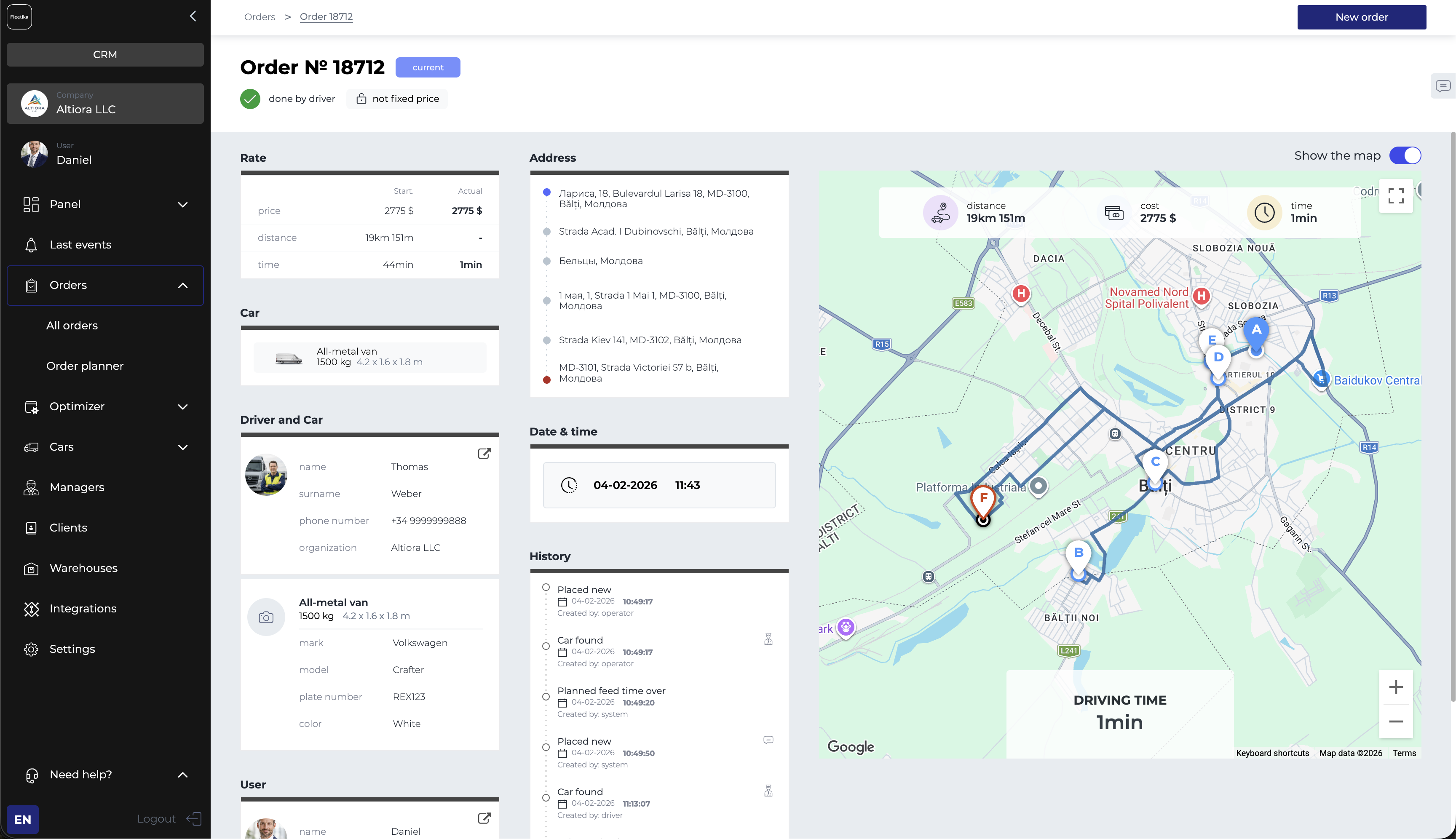Screen dimensions: 1456x839
Task: Click the hourglass icon on first Car found
Action: click(768, 639)
